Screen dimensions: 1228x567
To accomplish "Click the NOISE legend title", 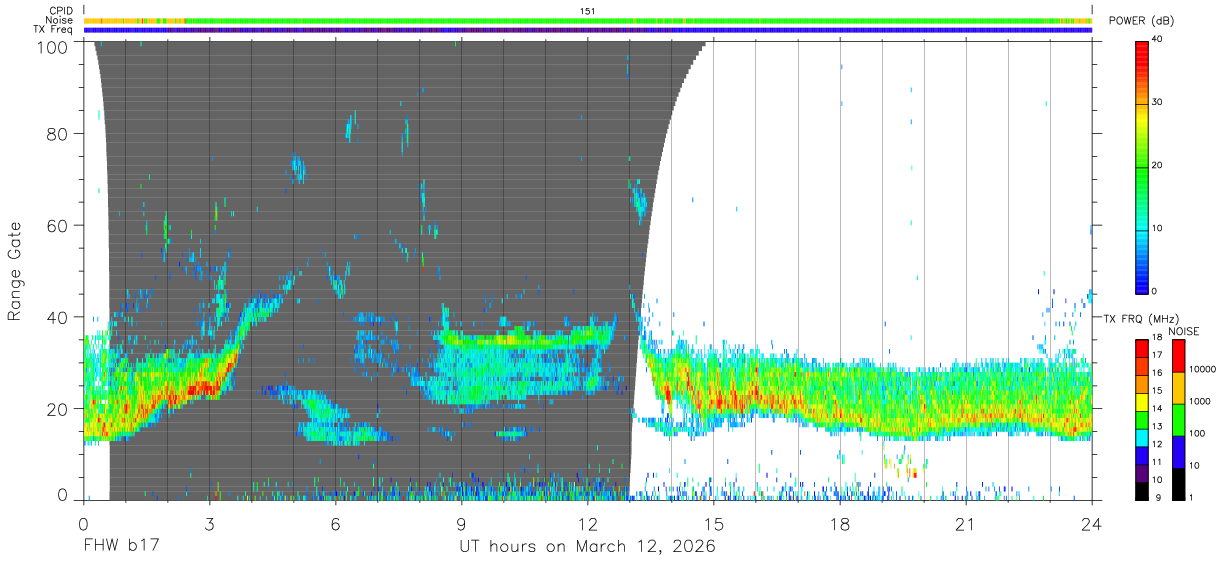I will [1184, 331].
